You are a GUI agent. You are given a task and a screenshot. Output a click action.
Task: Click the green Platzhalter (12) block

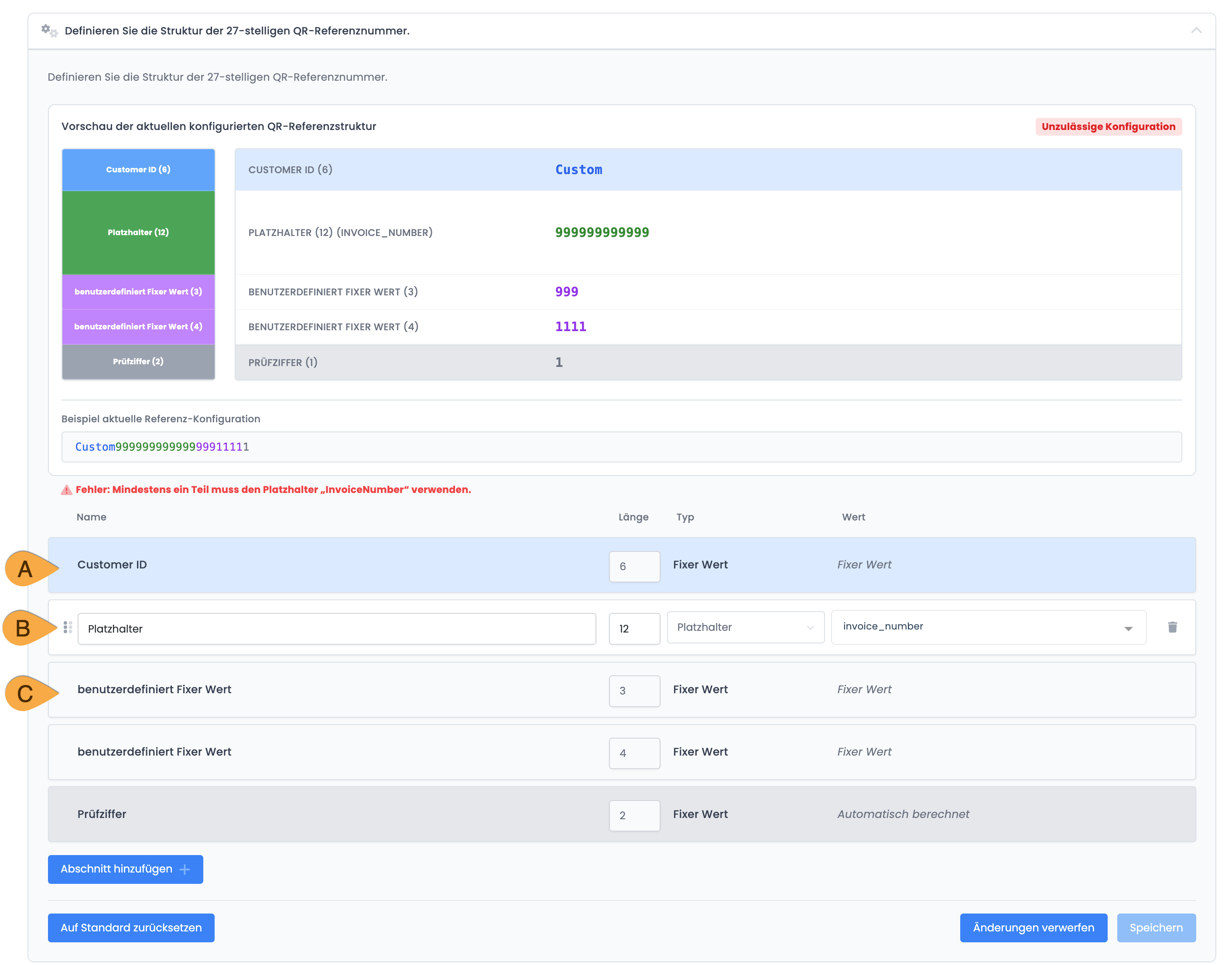[138, 232]
